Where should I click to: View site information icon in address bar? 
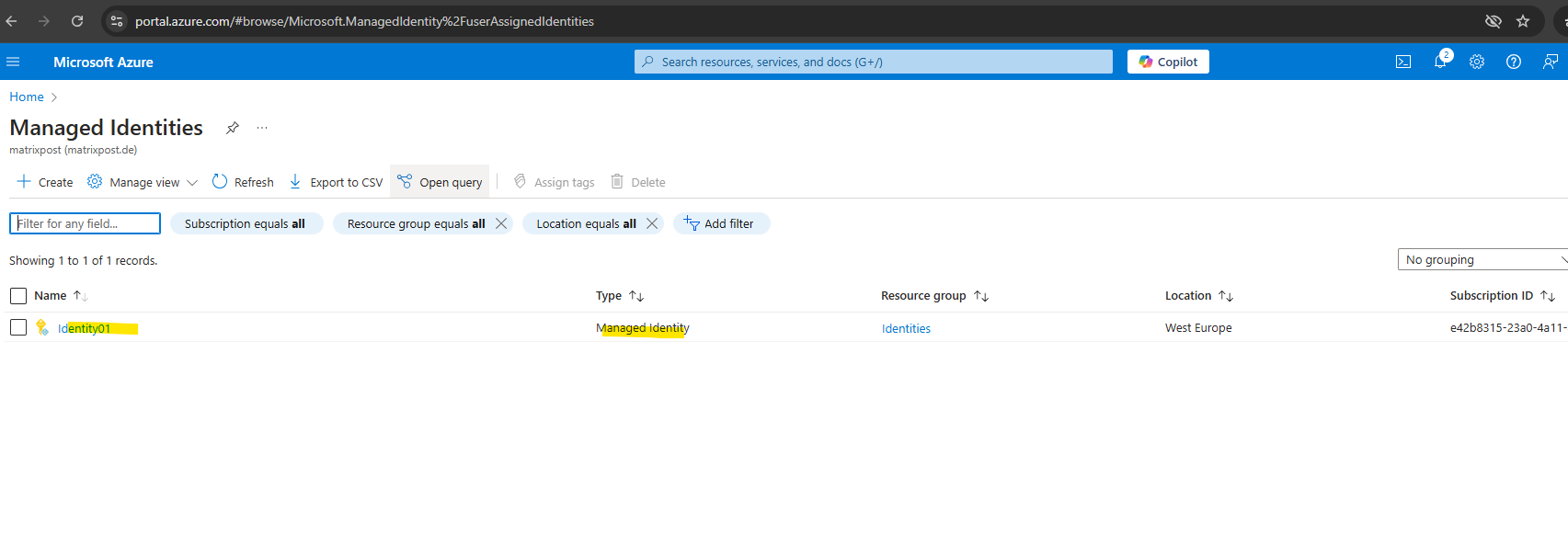click(x=117, y=21)
